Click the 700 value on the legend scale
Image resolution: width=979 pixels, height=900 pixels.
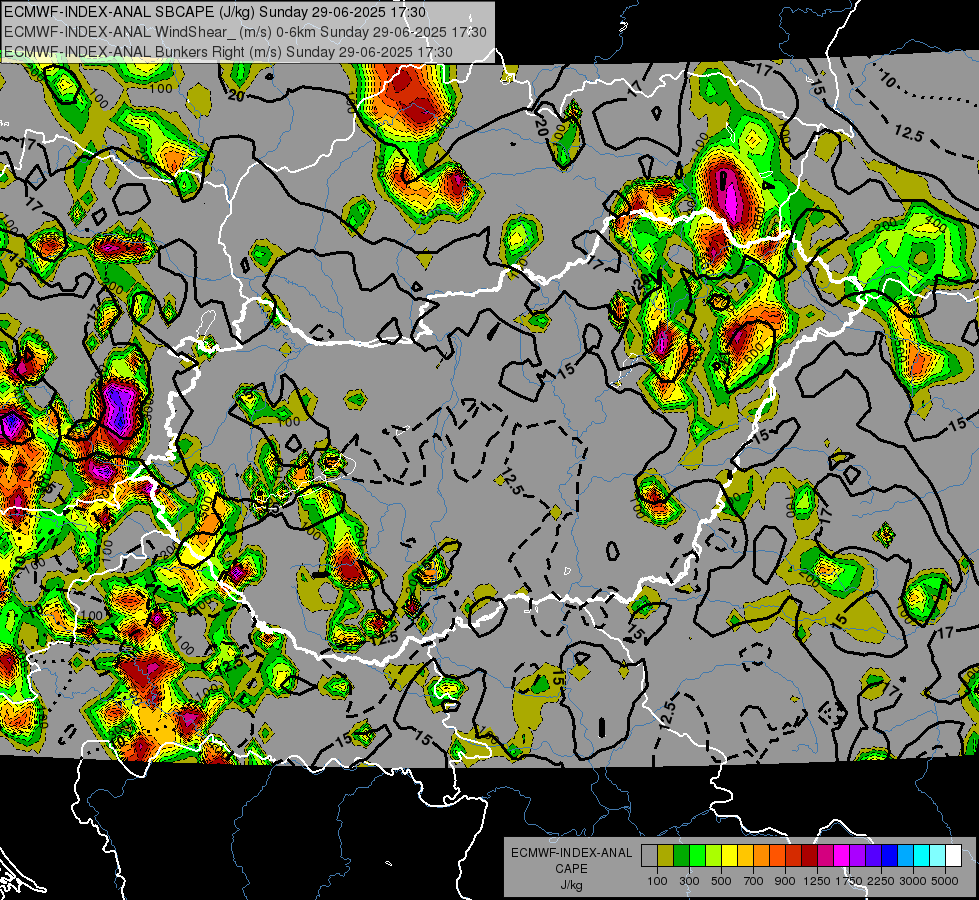(x=754, y=881)
